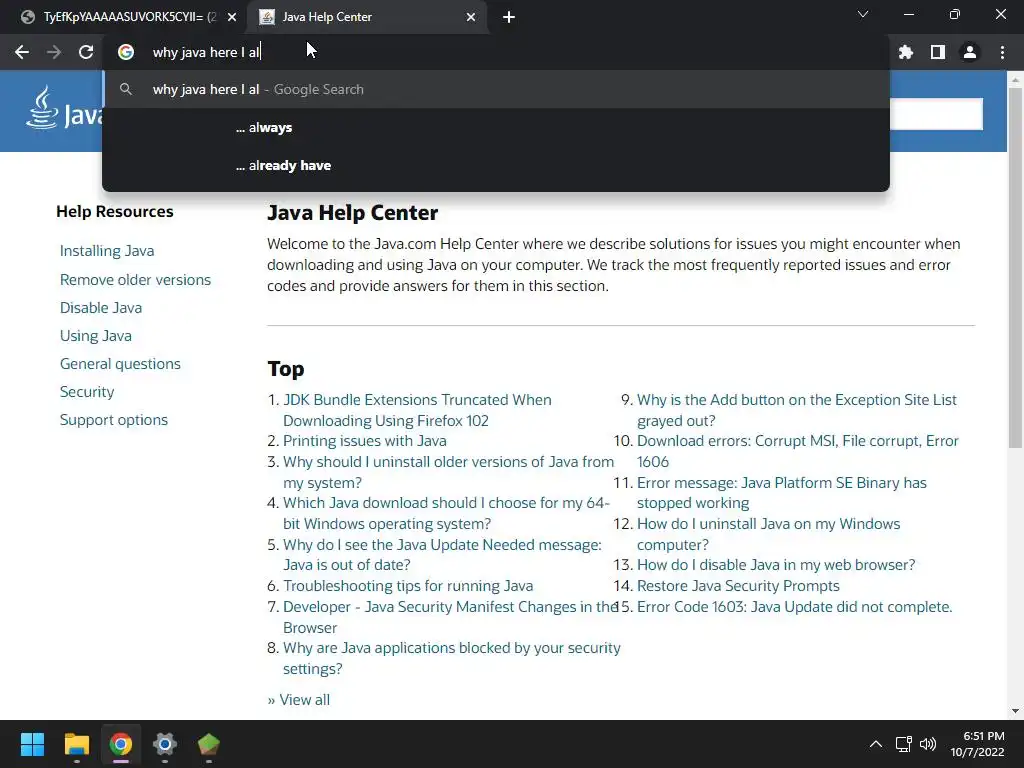Pick the '... already have' autocomplete suggestion

[496, 165]
